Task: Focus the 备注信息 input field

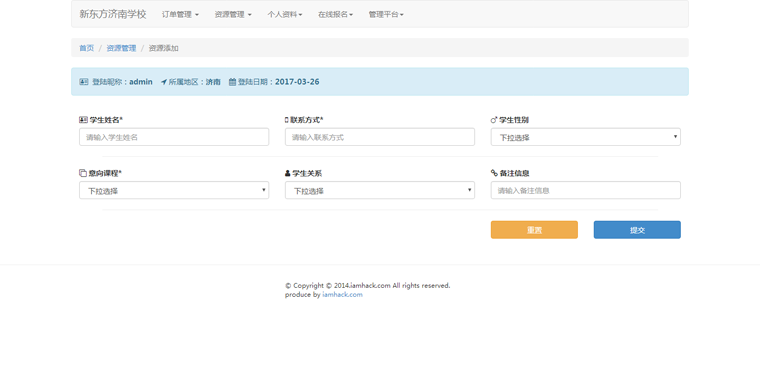Action: [586, 191]
